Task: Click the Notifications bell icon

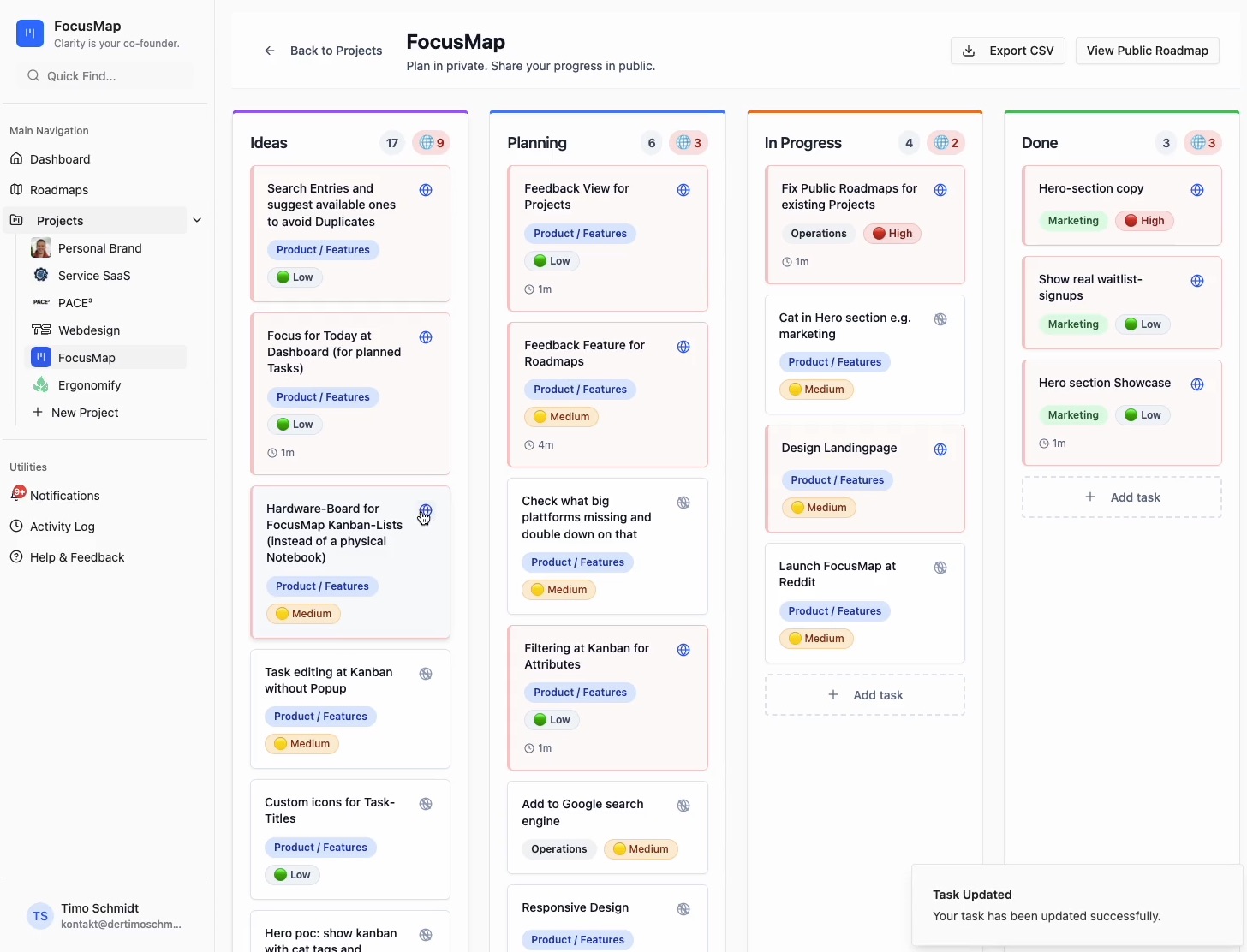Action: point(17,495)
